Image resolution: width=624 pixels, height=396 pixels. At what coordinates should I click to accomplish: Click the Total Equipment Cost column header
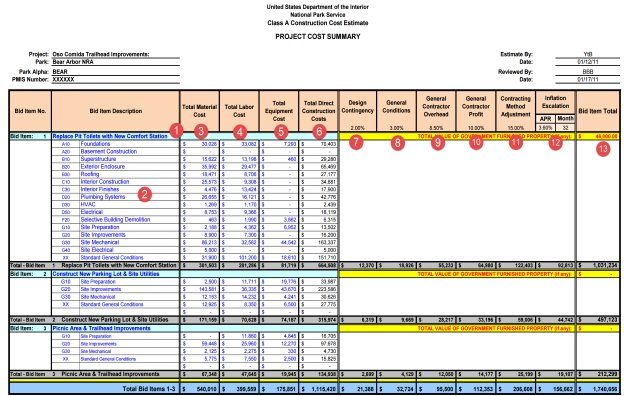coord(279,111)
